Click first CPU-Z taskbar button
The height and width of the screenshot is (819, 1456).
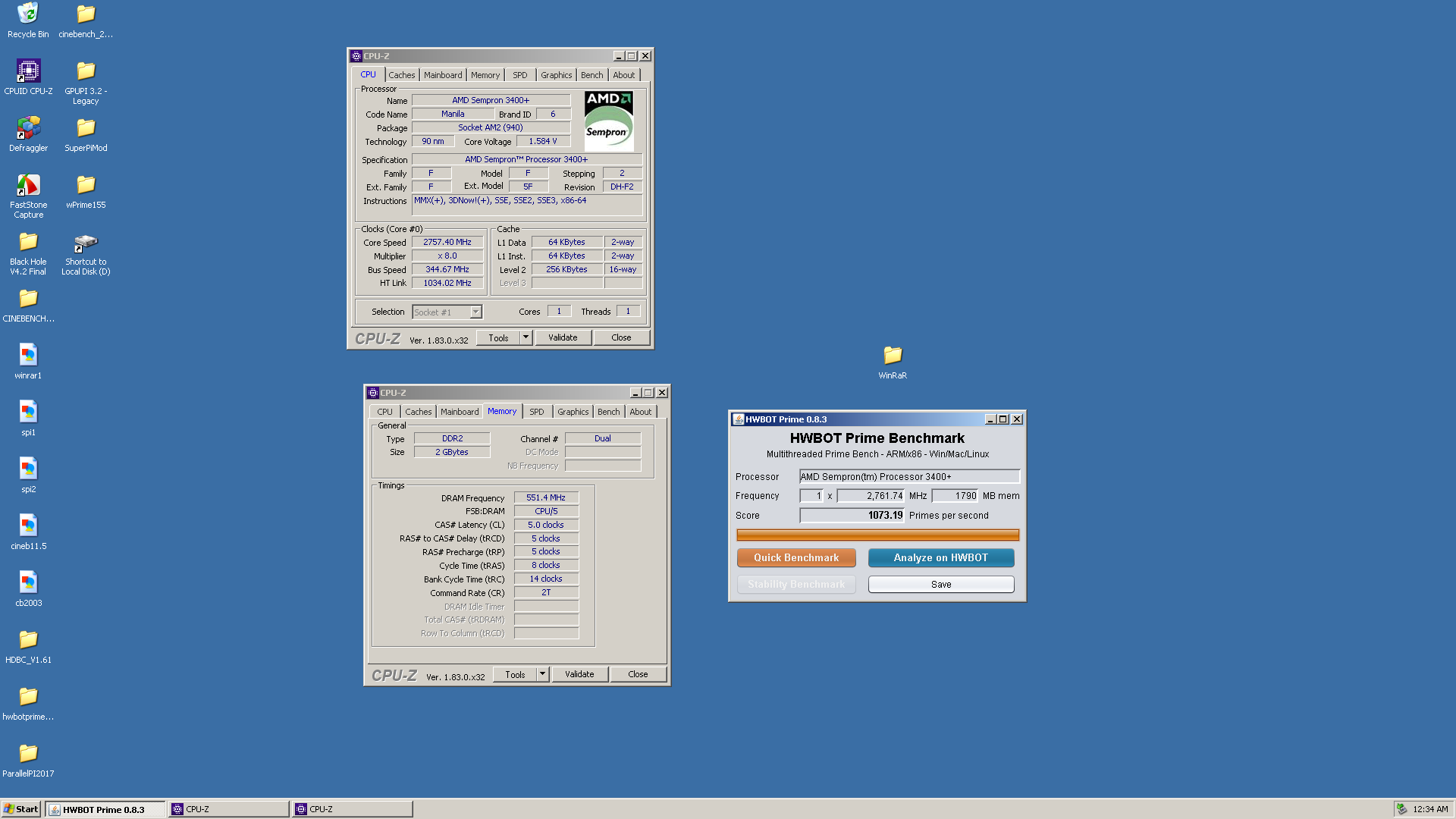tap(229, 809)
